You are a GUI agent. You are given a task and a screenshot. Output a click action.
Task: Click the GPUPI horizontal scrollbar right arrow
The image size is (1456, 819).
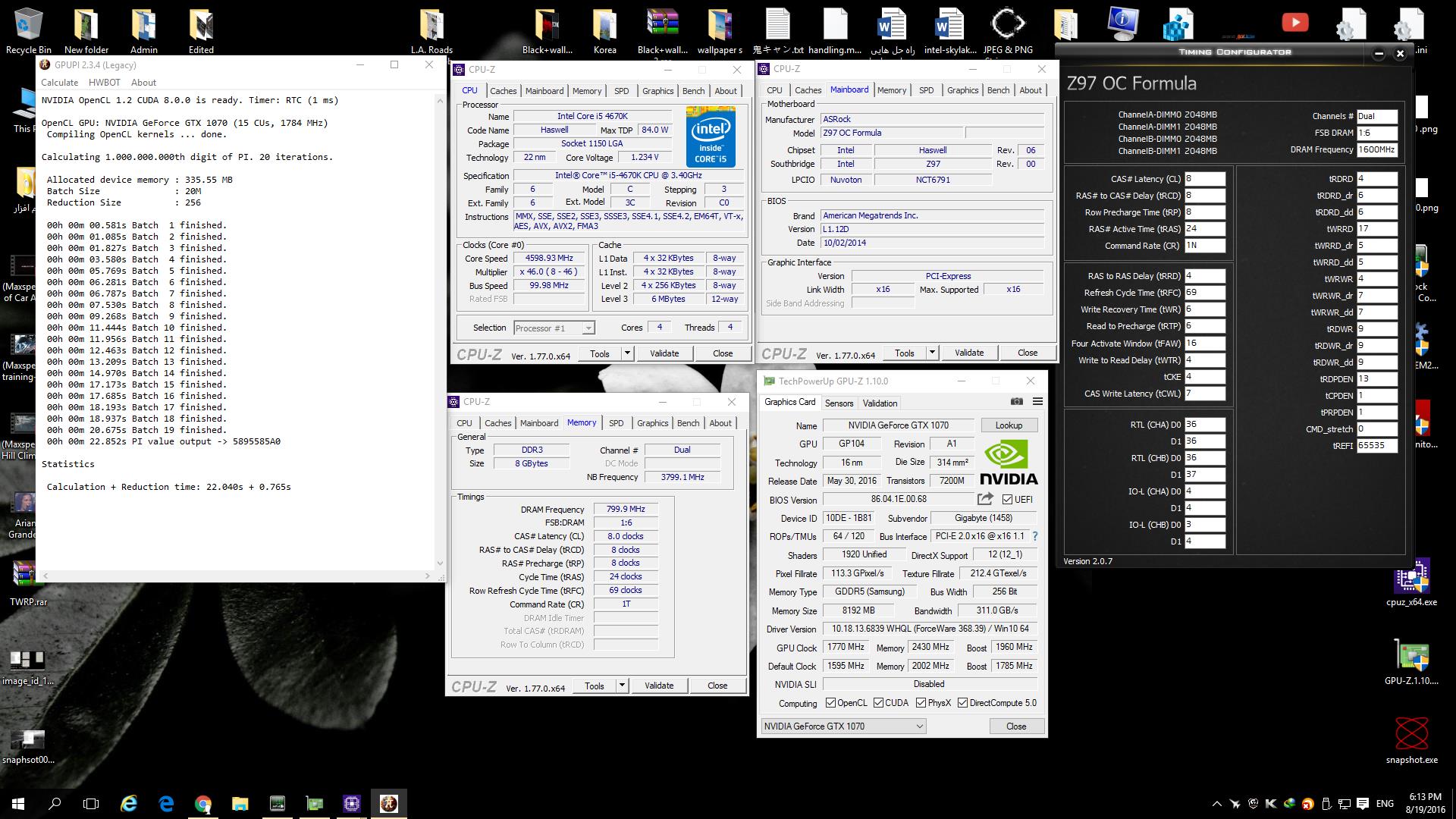point(429,576)
